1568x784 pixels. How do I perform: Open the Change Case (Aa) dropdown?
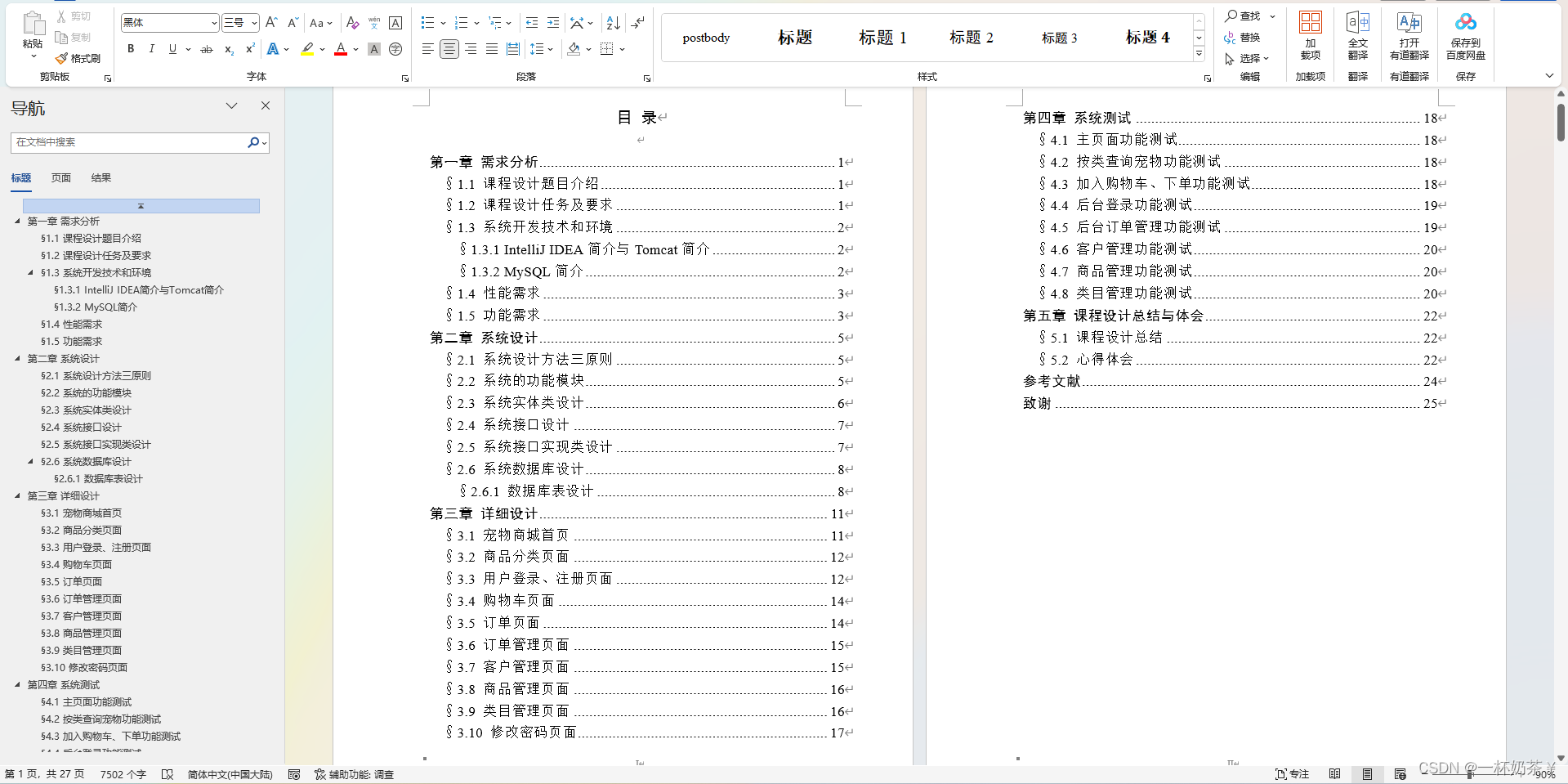(x=321, y=23)
